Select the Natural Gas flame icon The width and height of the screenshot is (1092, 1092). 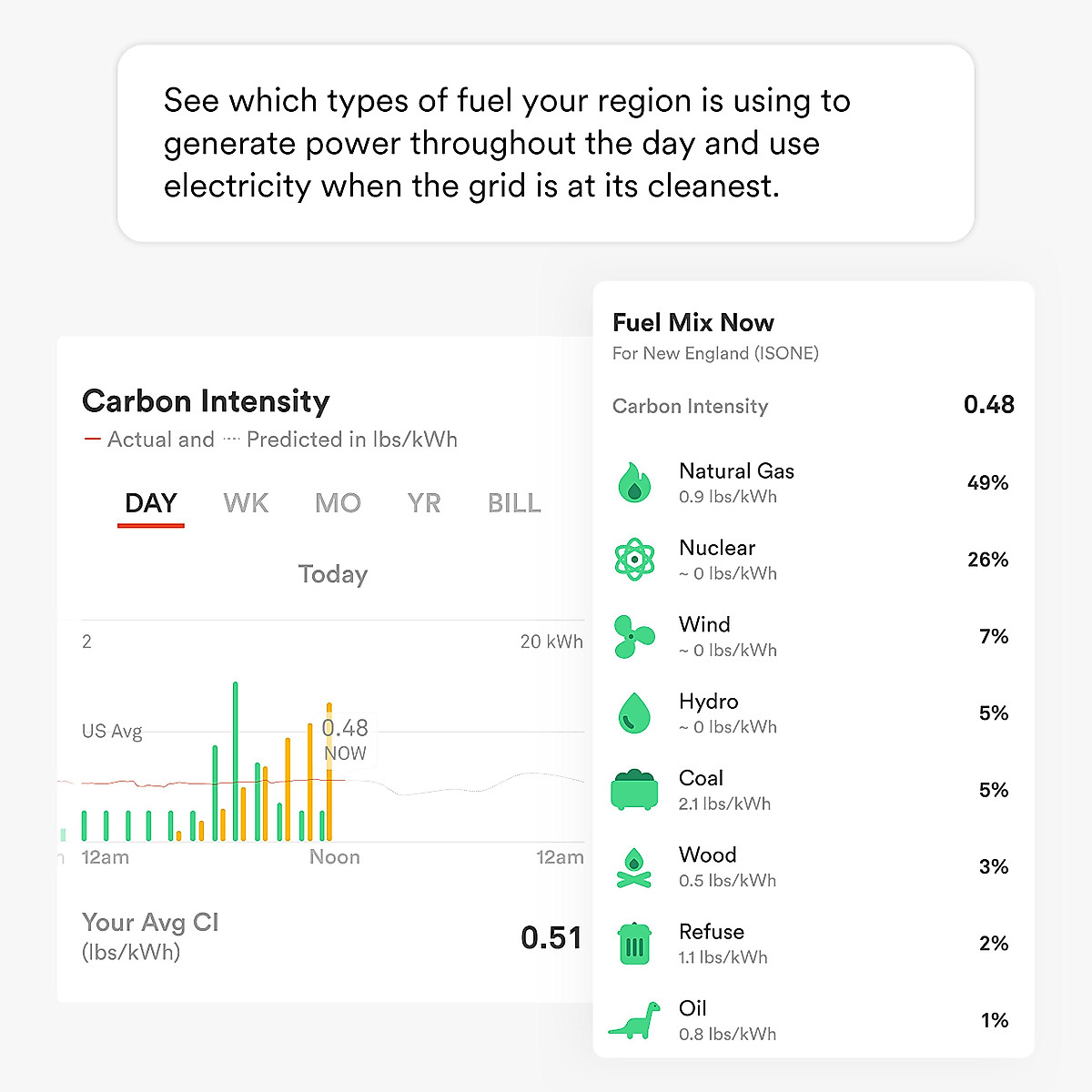tap(634, 483)
